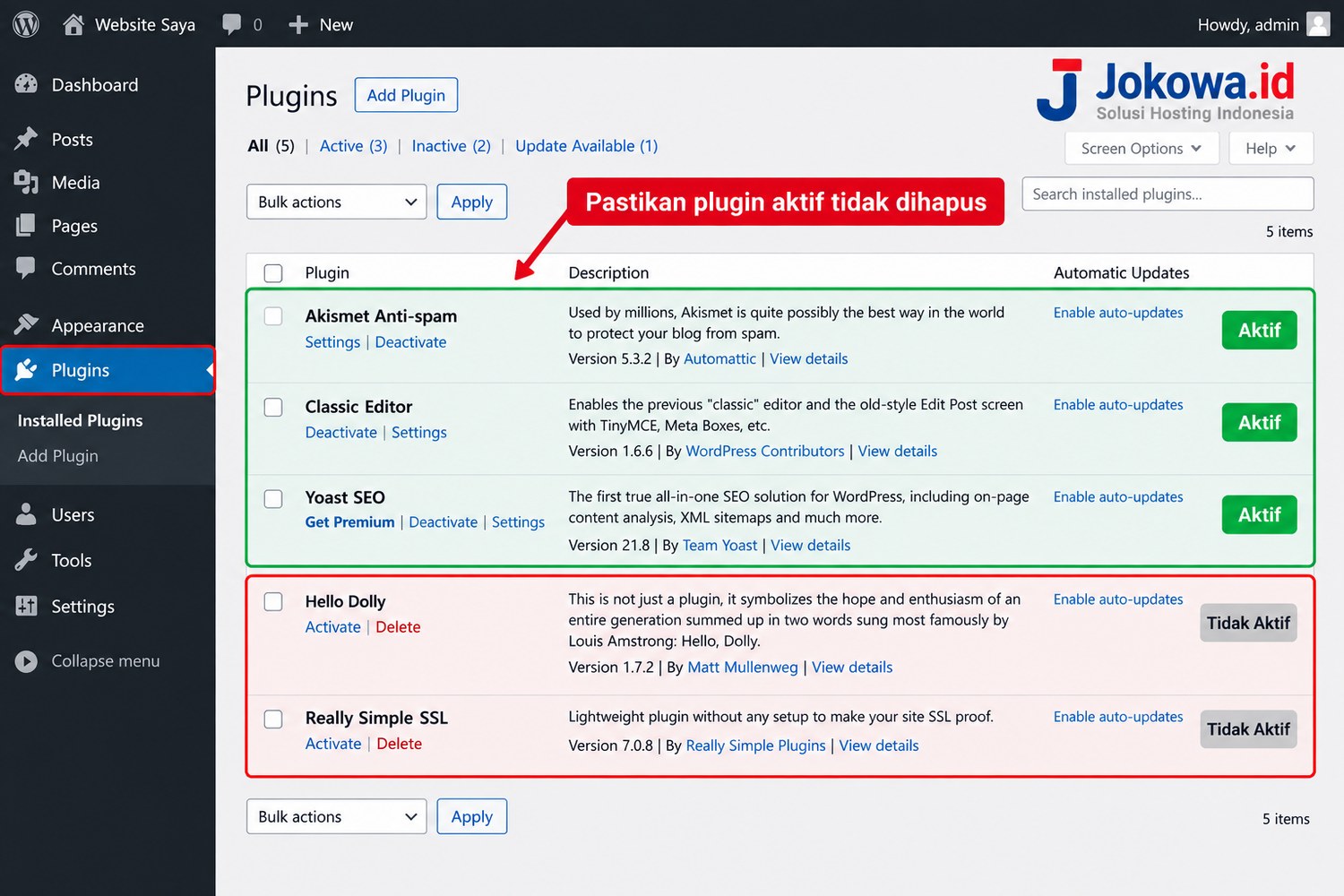Click the plus icon beside New
This screenshot has height=896, width=1344.
[298, 25]
